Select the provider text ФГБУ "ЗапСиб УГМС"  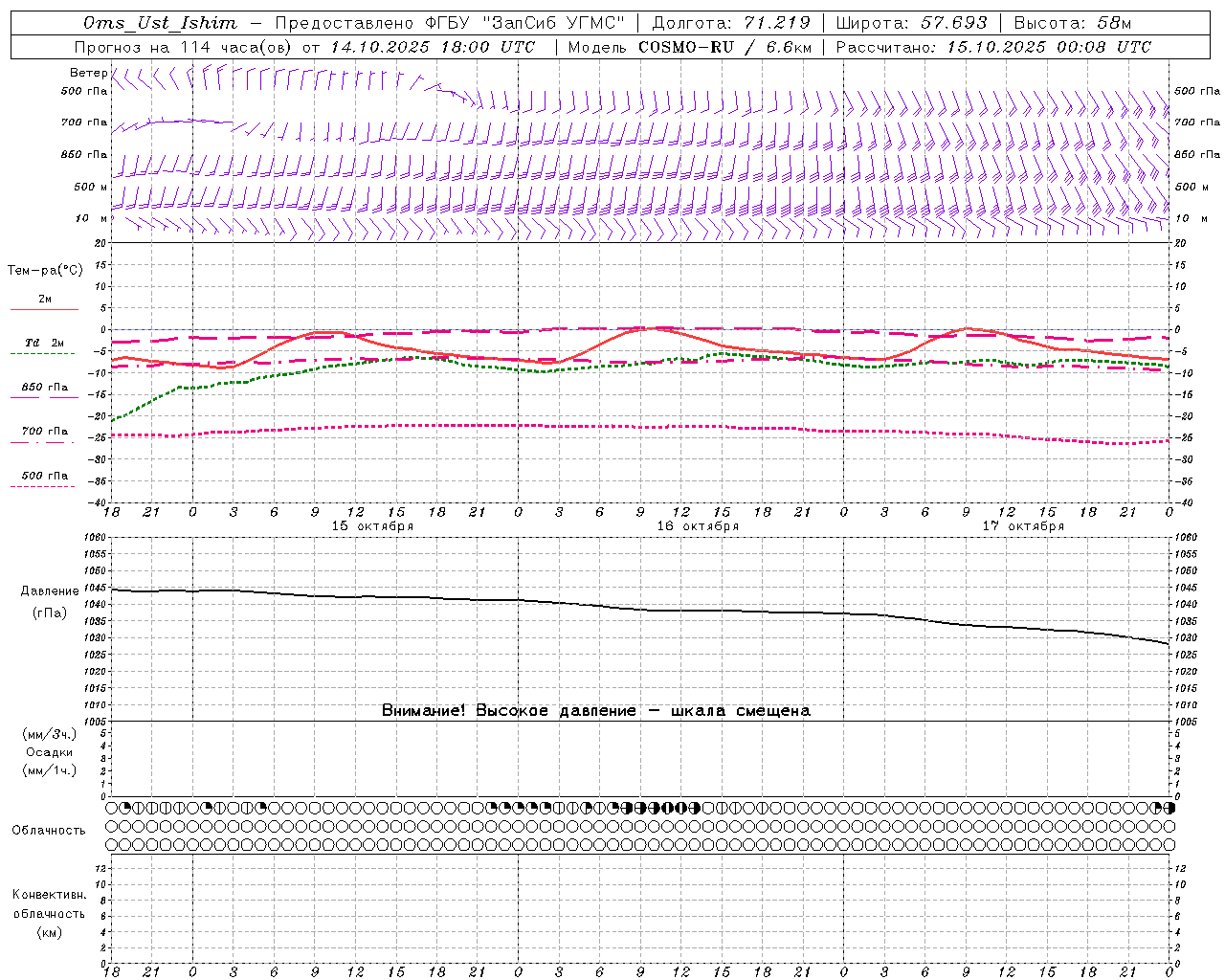[x=524, y=23]
